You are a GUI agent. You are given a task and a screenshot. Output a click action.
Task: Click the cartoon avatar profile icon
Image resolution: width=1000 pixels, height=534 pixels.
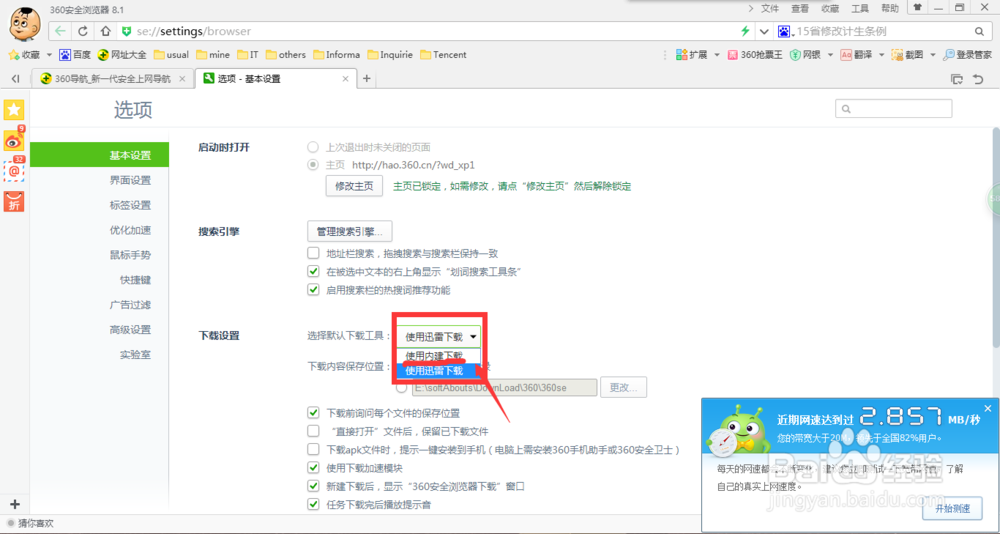tap(24, 25)
